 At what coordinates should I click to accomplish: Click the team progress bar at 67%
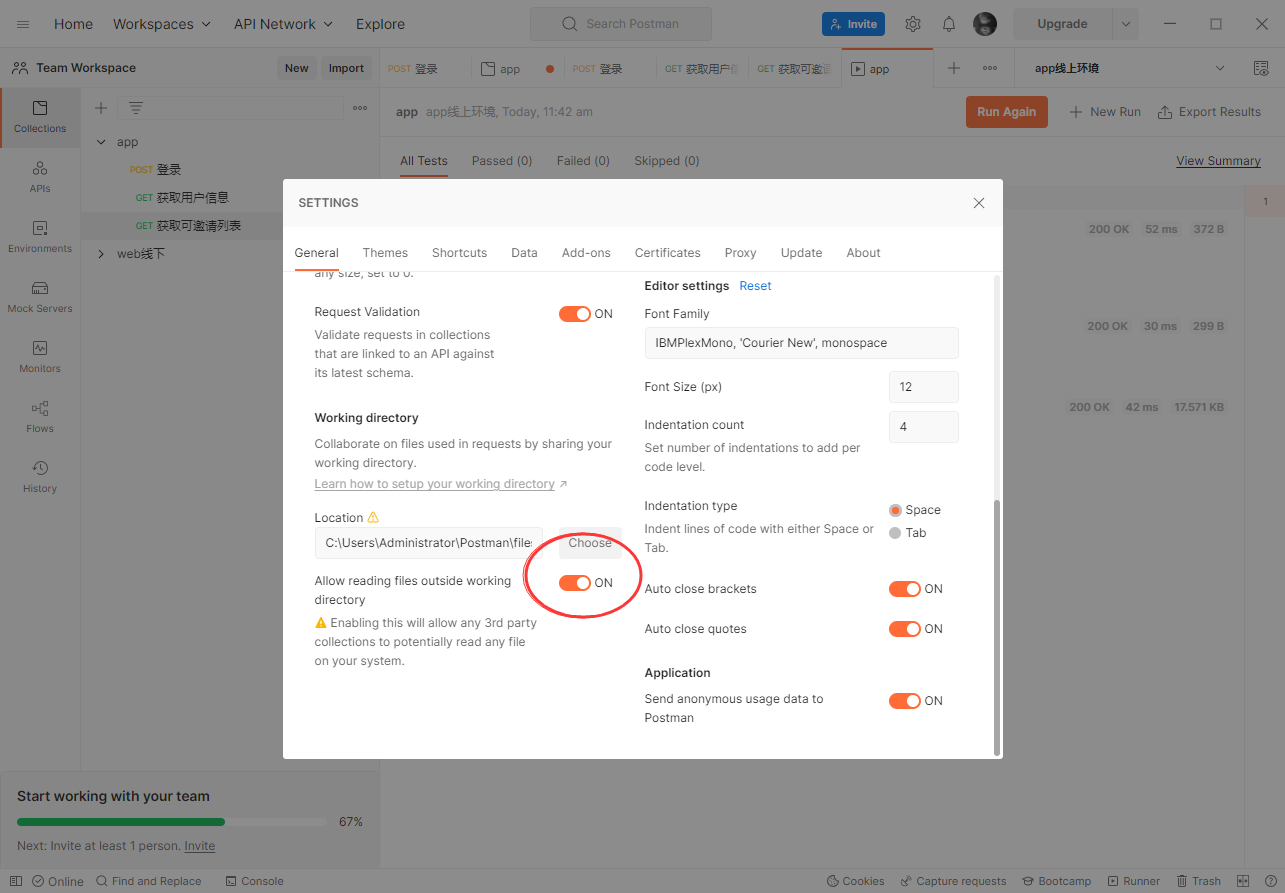pos(171,822)
